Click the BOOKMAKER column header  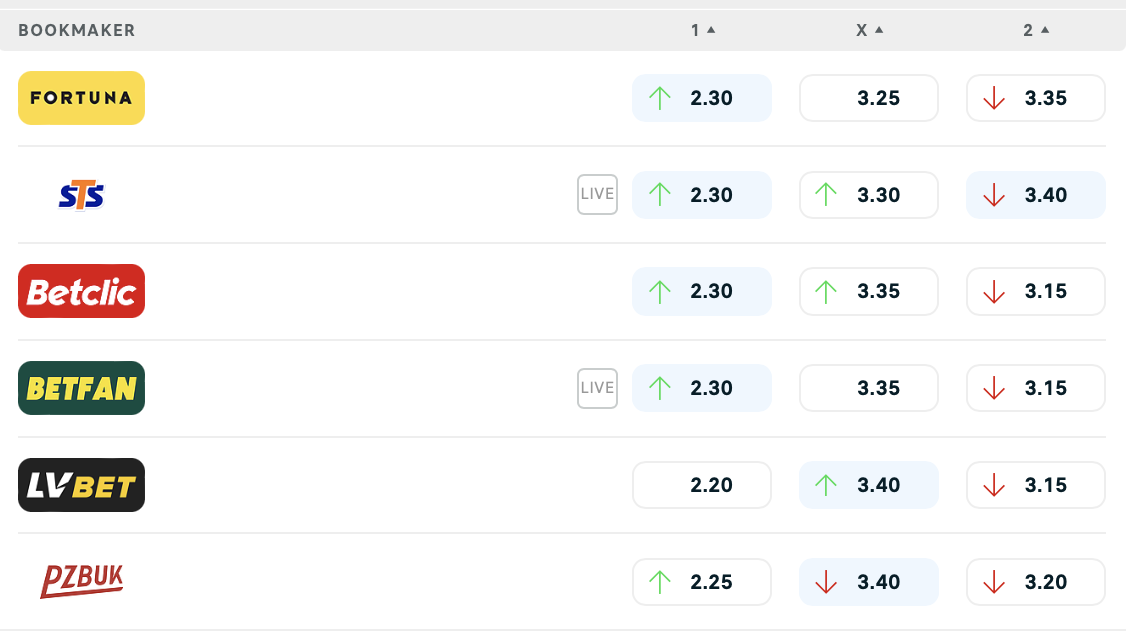click(x=77, y=30)
